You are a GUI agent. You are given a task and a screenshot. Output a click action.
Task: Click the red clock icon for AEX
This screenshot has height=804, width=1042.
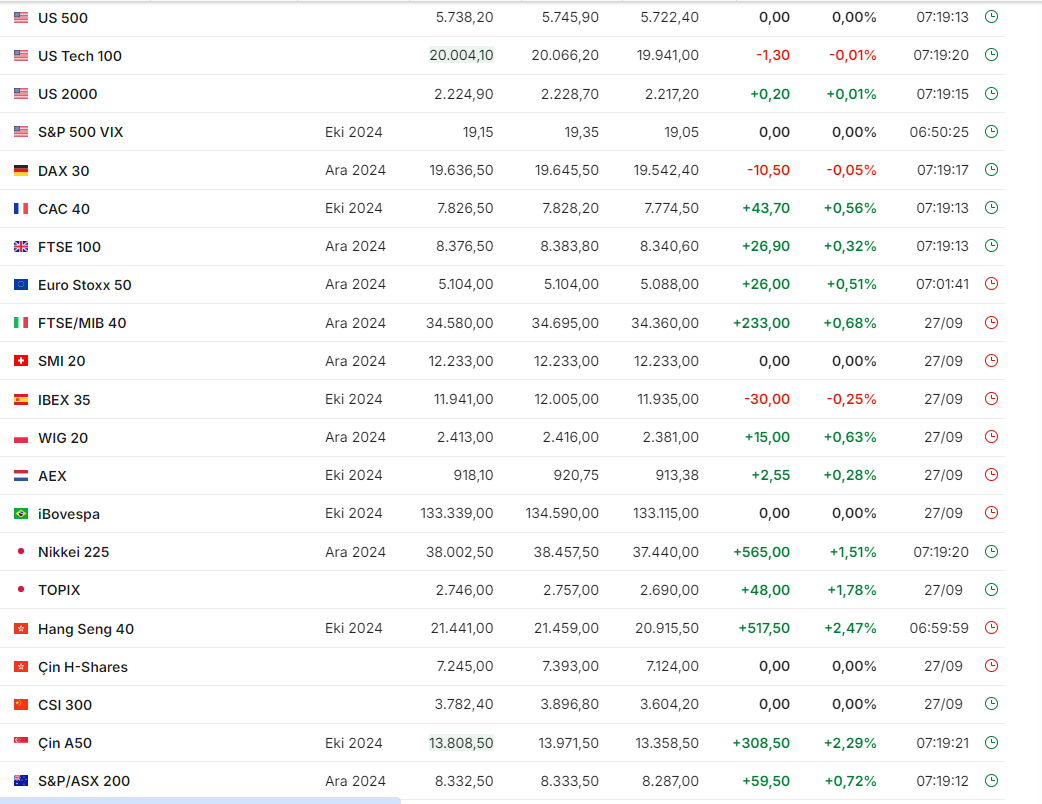991,475
